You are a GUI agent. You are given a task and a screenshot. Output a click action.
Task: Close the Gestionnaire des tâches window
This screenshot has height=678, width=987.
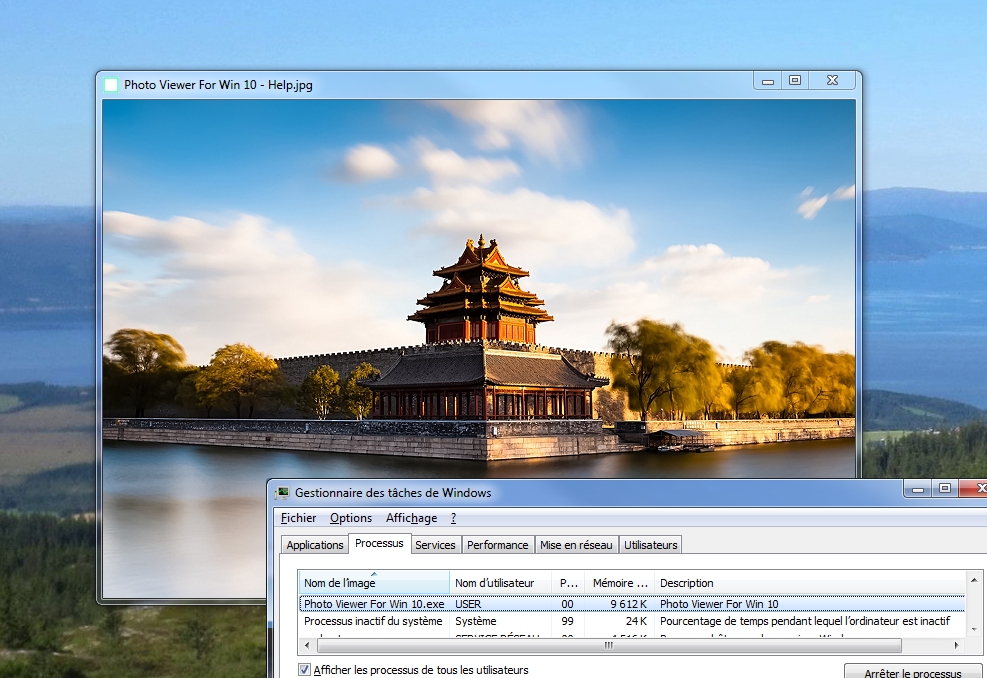tap(974, 489)
